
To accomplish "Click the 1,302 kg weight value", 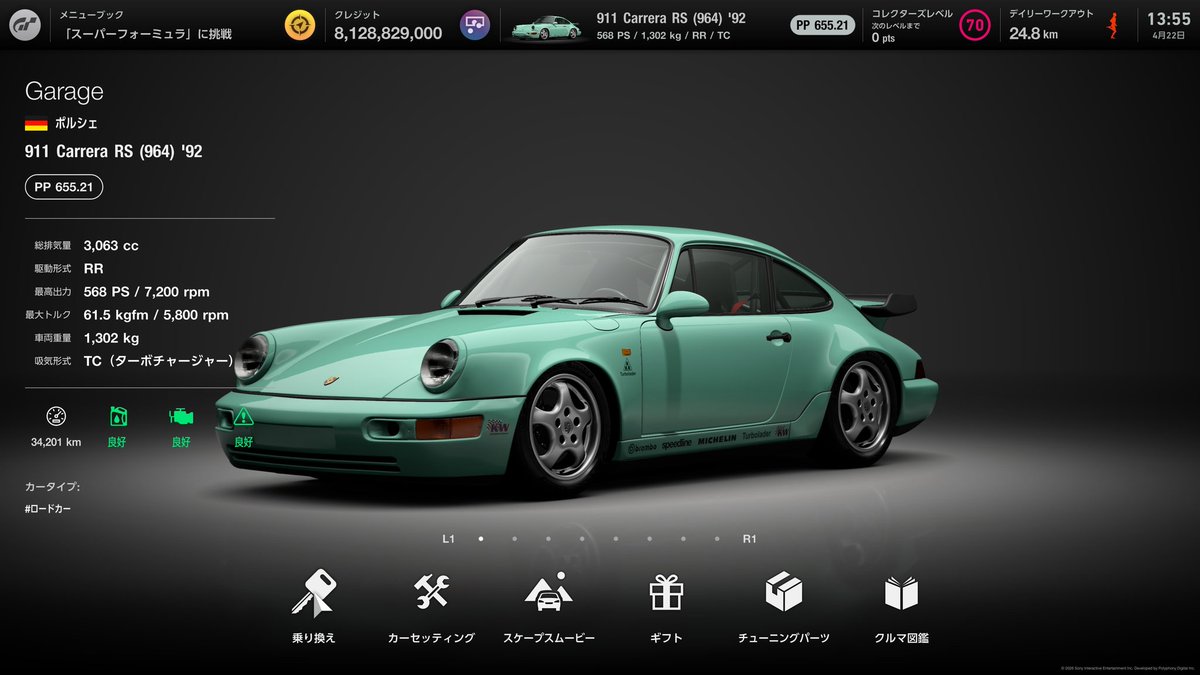I will 111,338.
